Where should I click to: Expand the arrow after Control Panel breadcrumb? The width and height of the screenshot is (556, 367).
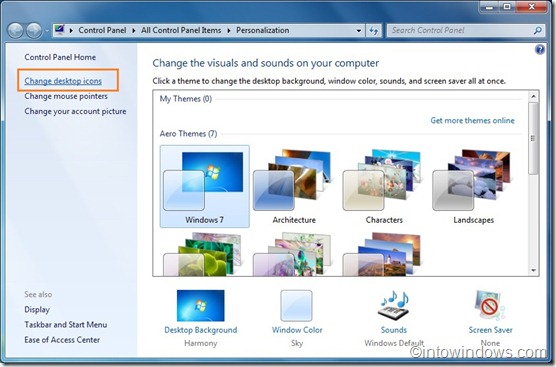(134, 30)
